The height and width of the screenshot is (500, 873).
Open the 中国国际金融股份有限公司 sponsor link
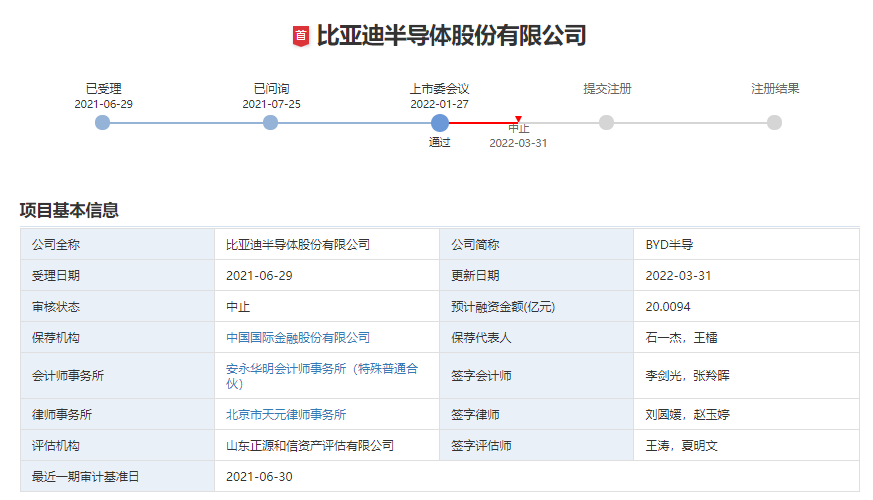(x=298, y=338)
